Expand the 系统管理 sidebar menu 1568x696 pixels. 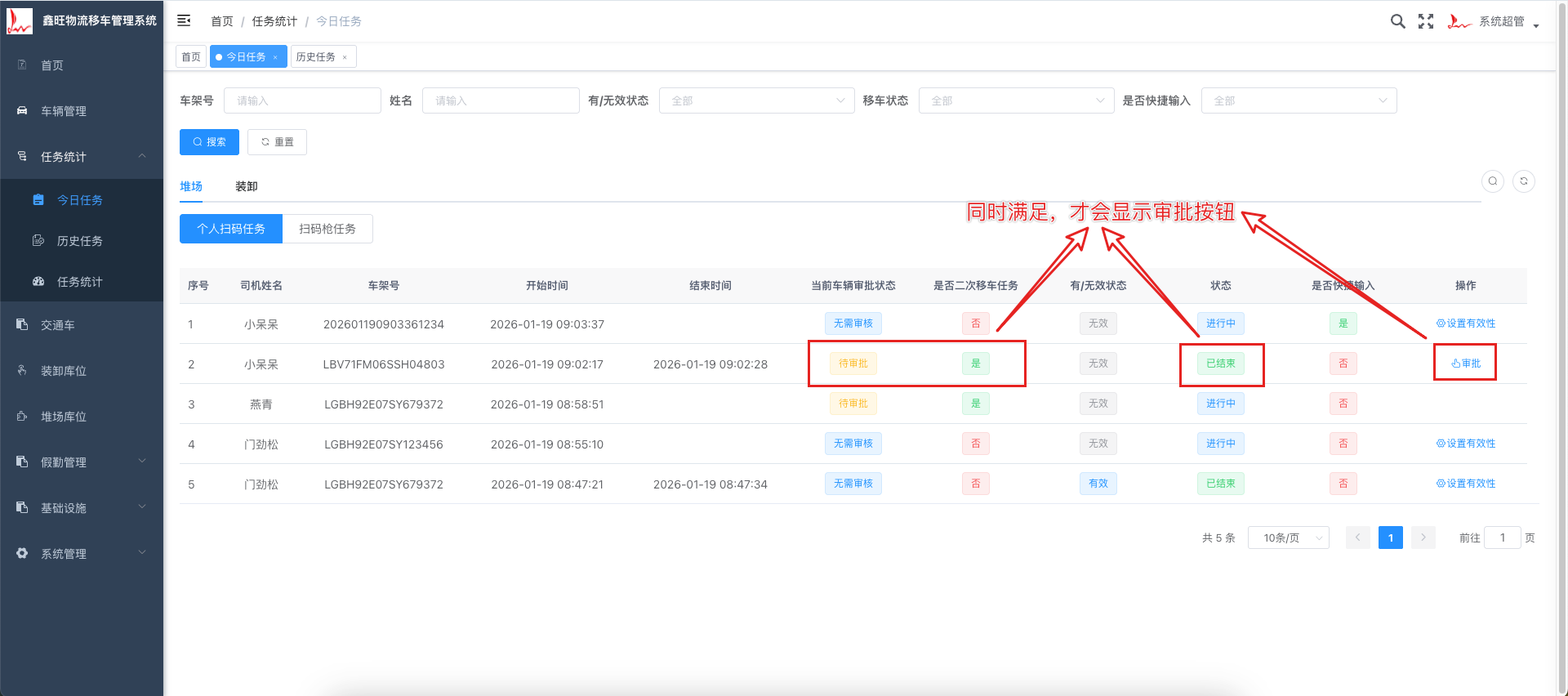pos(82,554)
